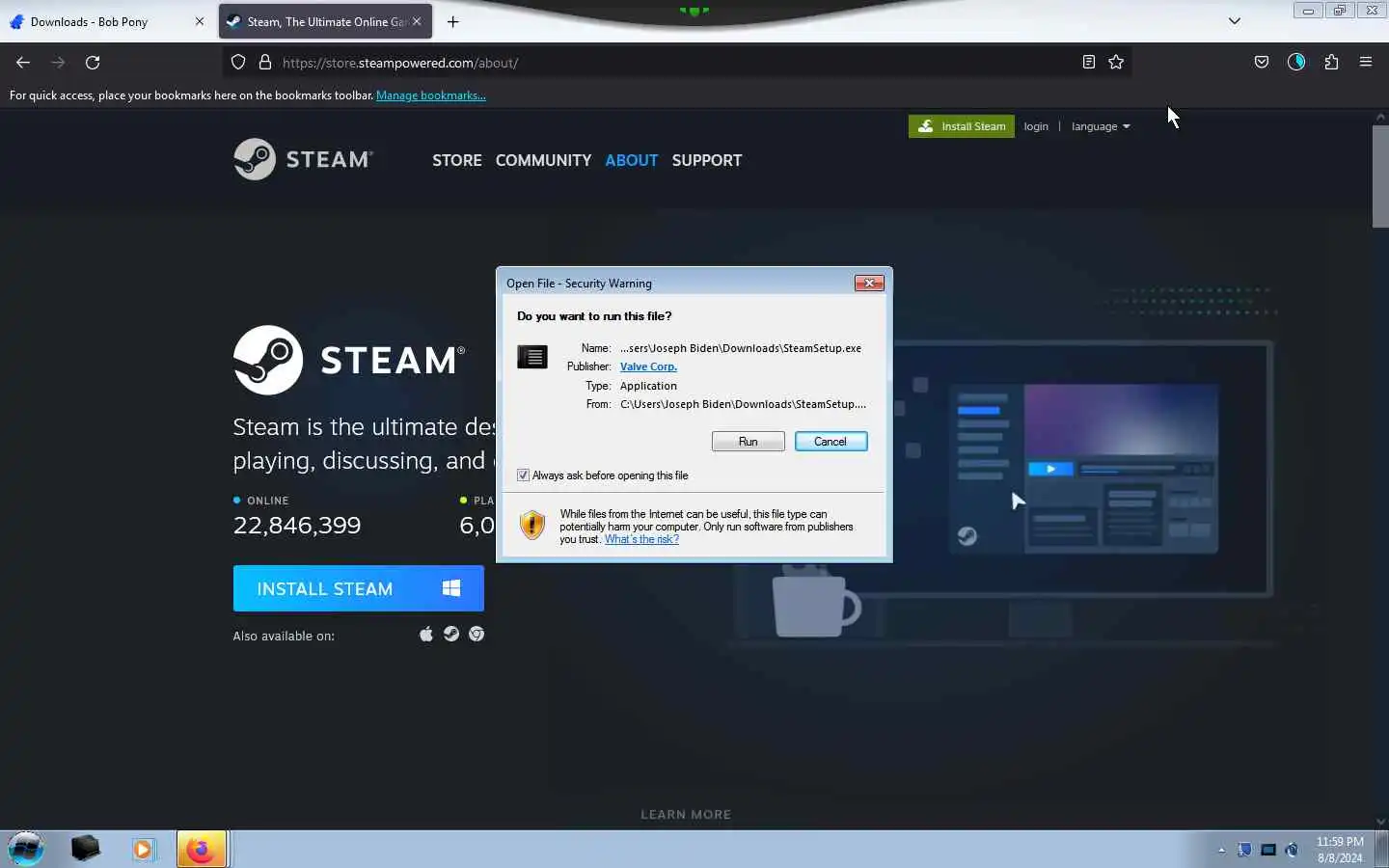Choose the Chromebook download icon
This screenshot has height=868, width=1389.
477,634
